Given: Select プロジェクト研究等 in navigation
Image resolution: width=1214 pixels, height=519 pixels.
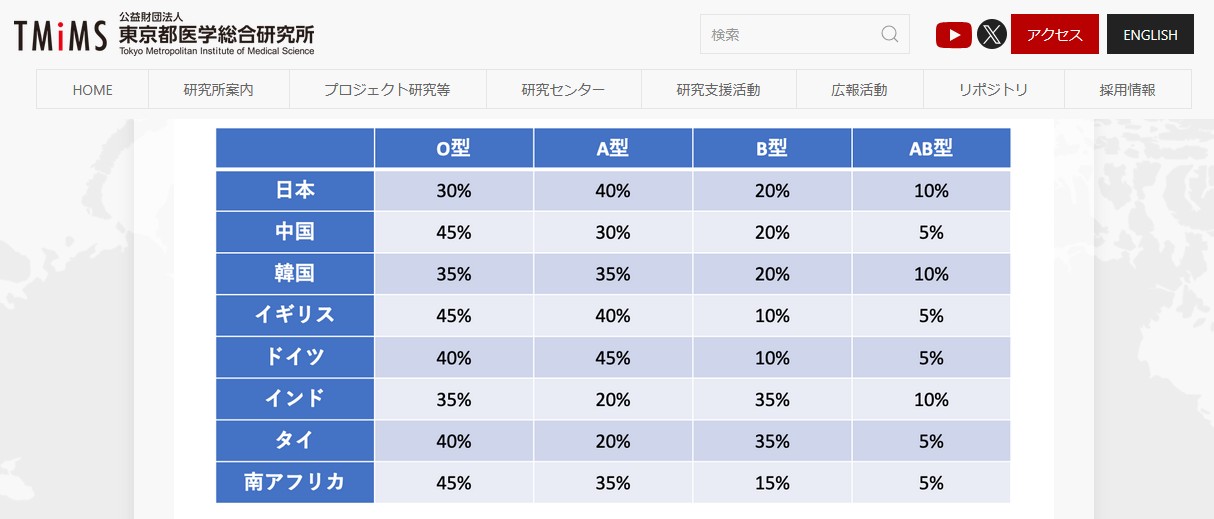Looking at the screenshot, I should pos(387,90).
